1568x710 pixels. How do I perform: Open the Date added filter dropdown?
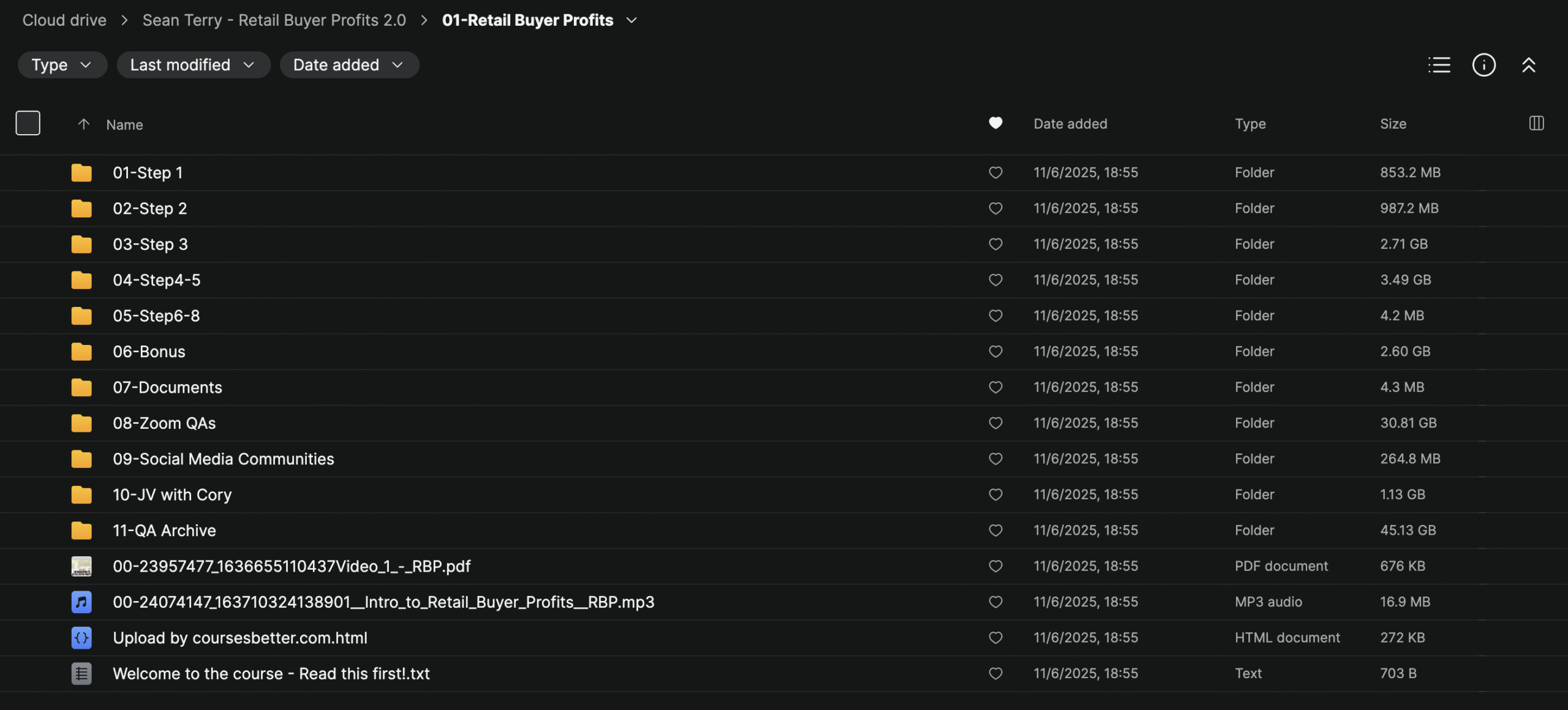tap(349, 65)
